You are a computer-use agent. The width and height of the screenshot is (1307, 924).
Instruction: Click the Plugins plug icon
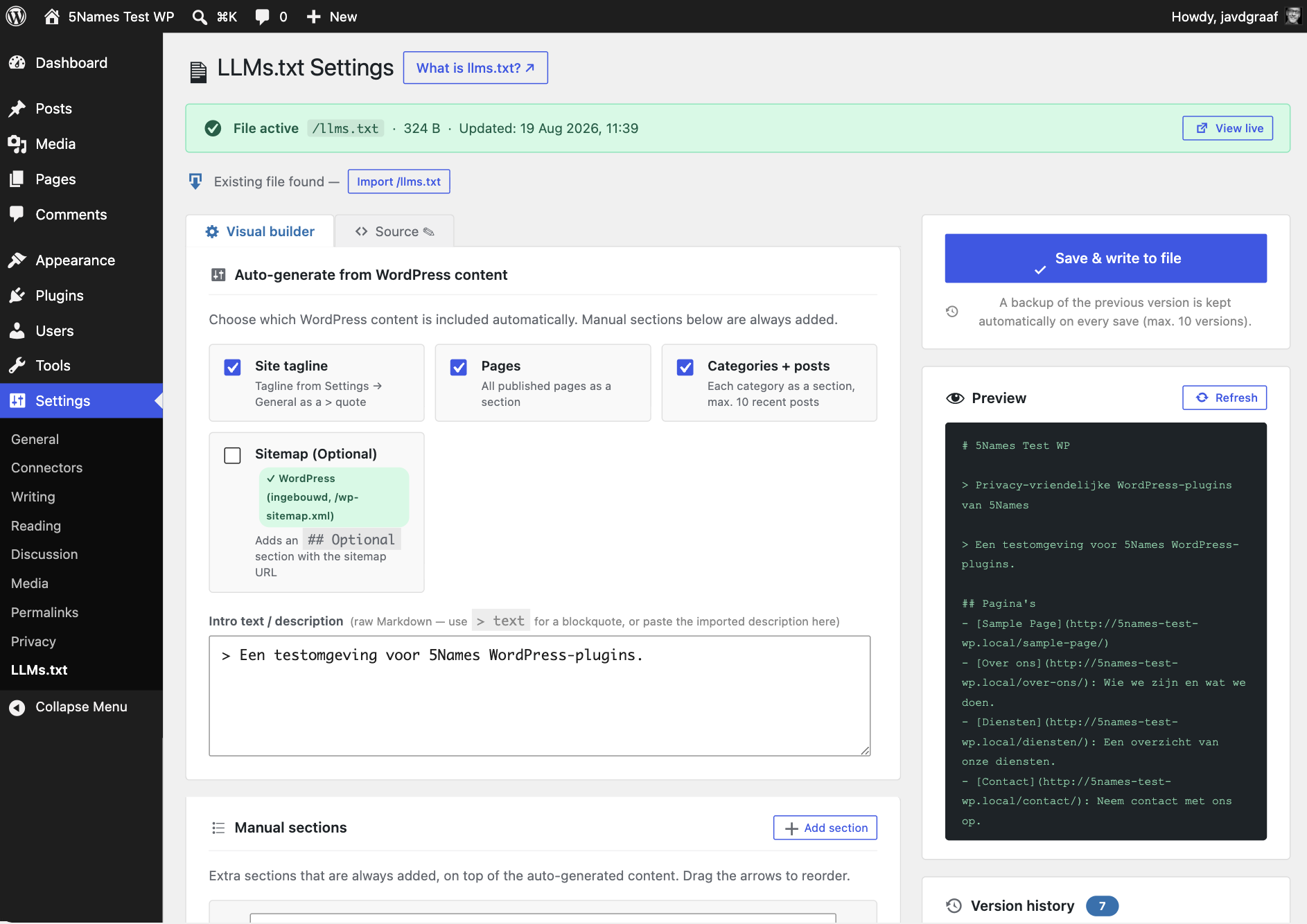[x=17, y=296]
